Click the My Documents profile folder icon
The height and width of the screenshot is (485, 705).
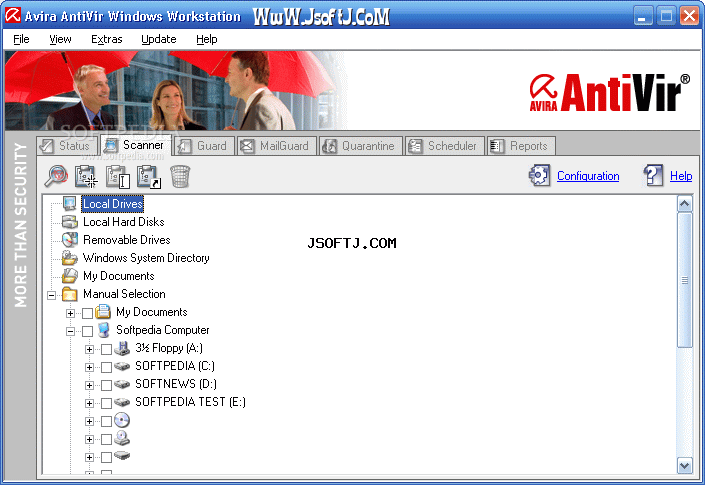pyautogui.click(x=70, y=276)
